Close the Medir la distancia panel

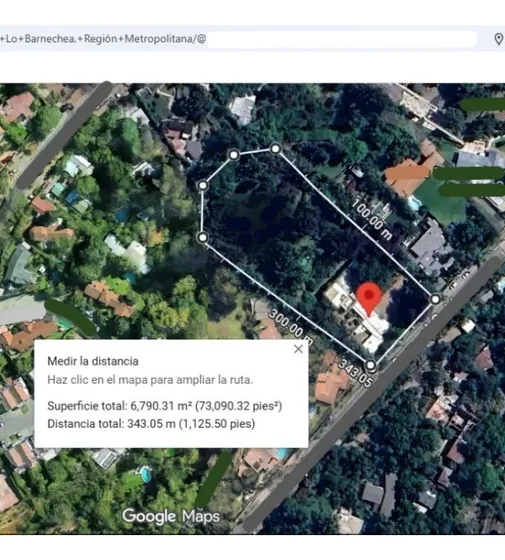click(298, 349)
